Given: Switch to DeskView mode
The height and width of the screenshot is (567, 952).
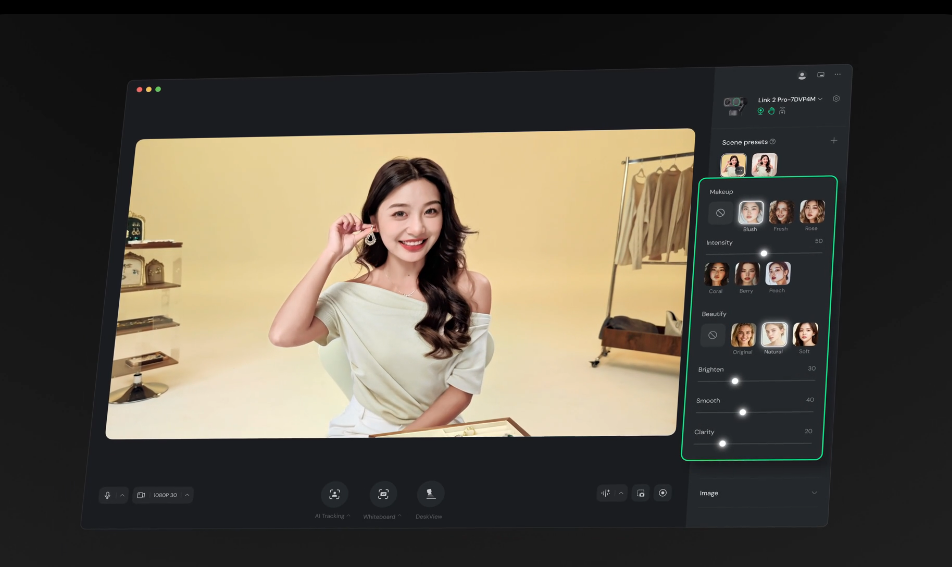Looking at the screenshot, I should [x=430, y=494].
